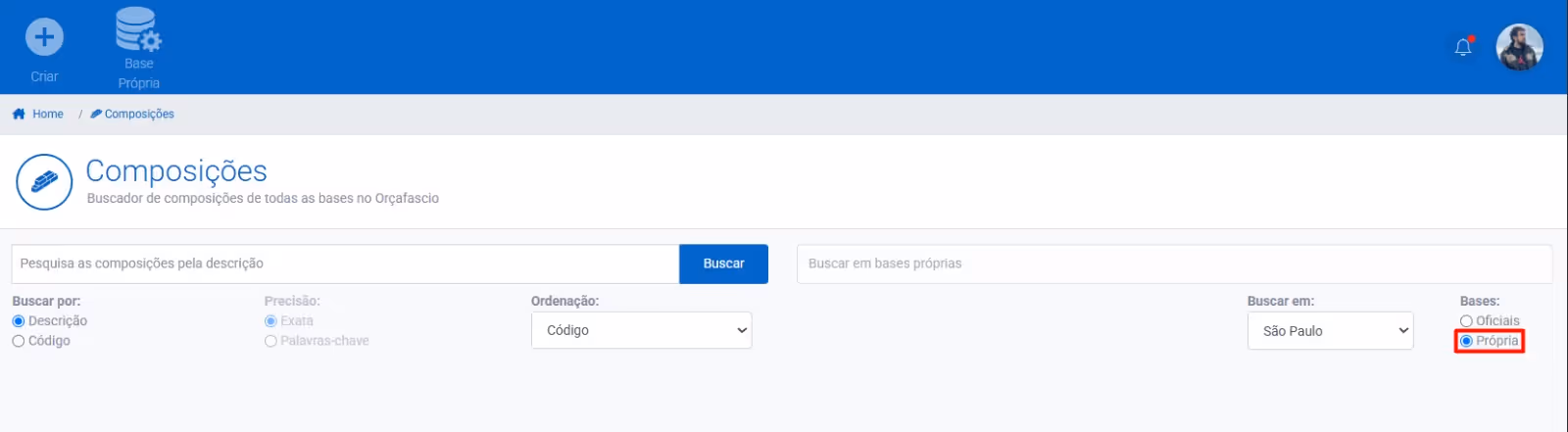Viewport: 1568px width, 432px height.
Task: Click the Precisão label
Action: 292,301
